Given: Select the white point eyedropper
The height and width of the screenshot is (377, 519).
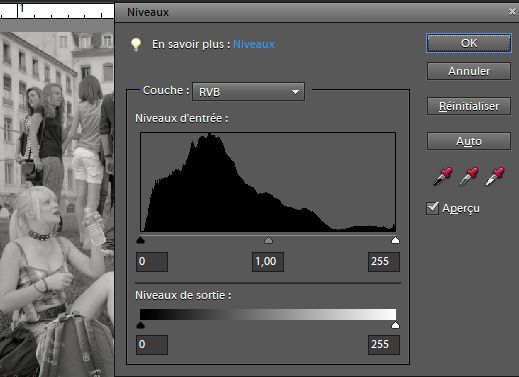Looking at the screenshot, I should 495,176.
